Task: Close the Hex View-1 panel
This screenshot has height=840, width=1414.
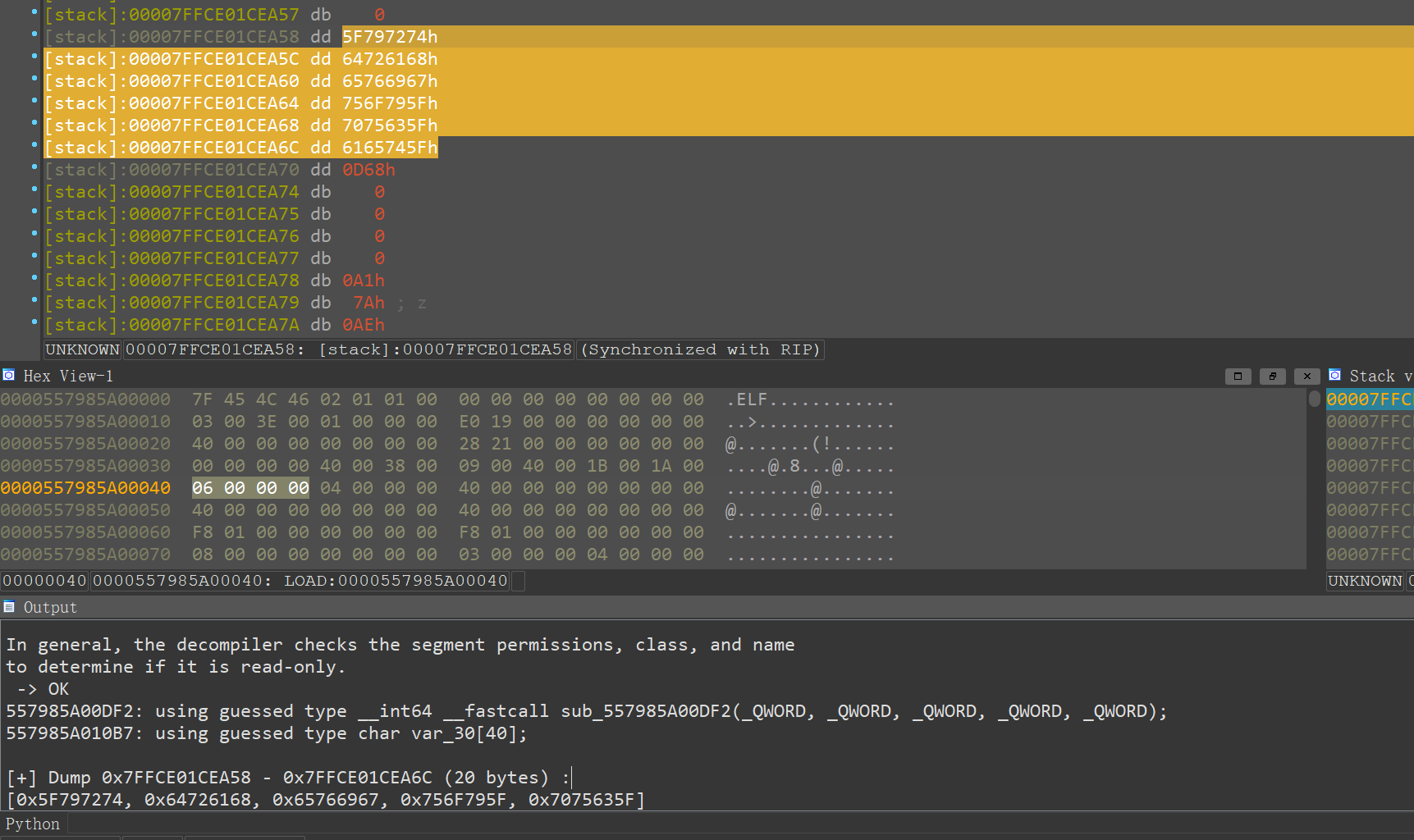Action: (1306, 377)
